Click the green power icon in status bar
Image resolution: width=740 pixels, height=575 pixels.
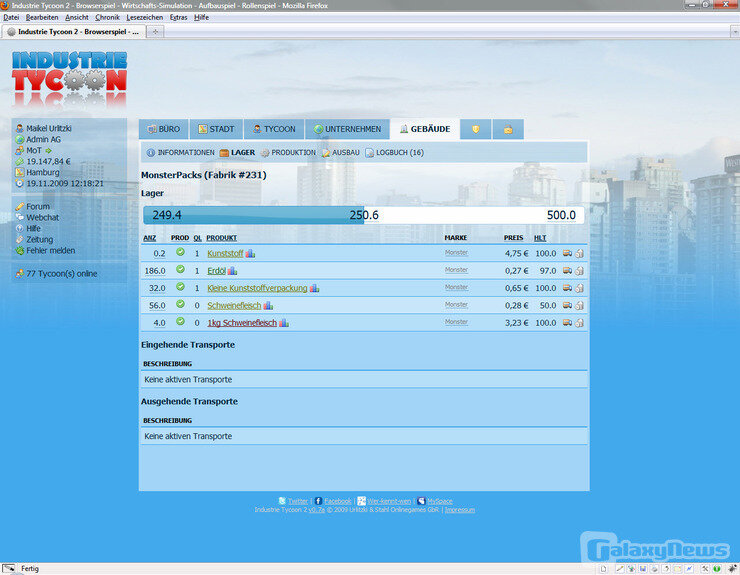[717, 568]
